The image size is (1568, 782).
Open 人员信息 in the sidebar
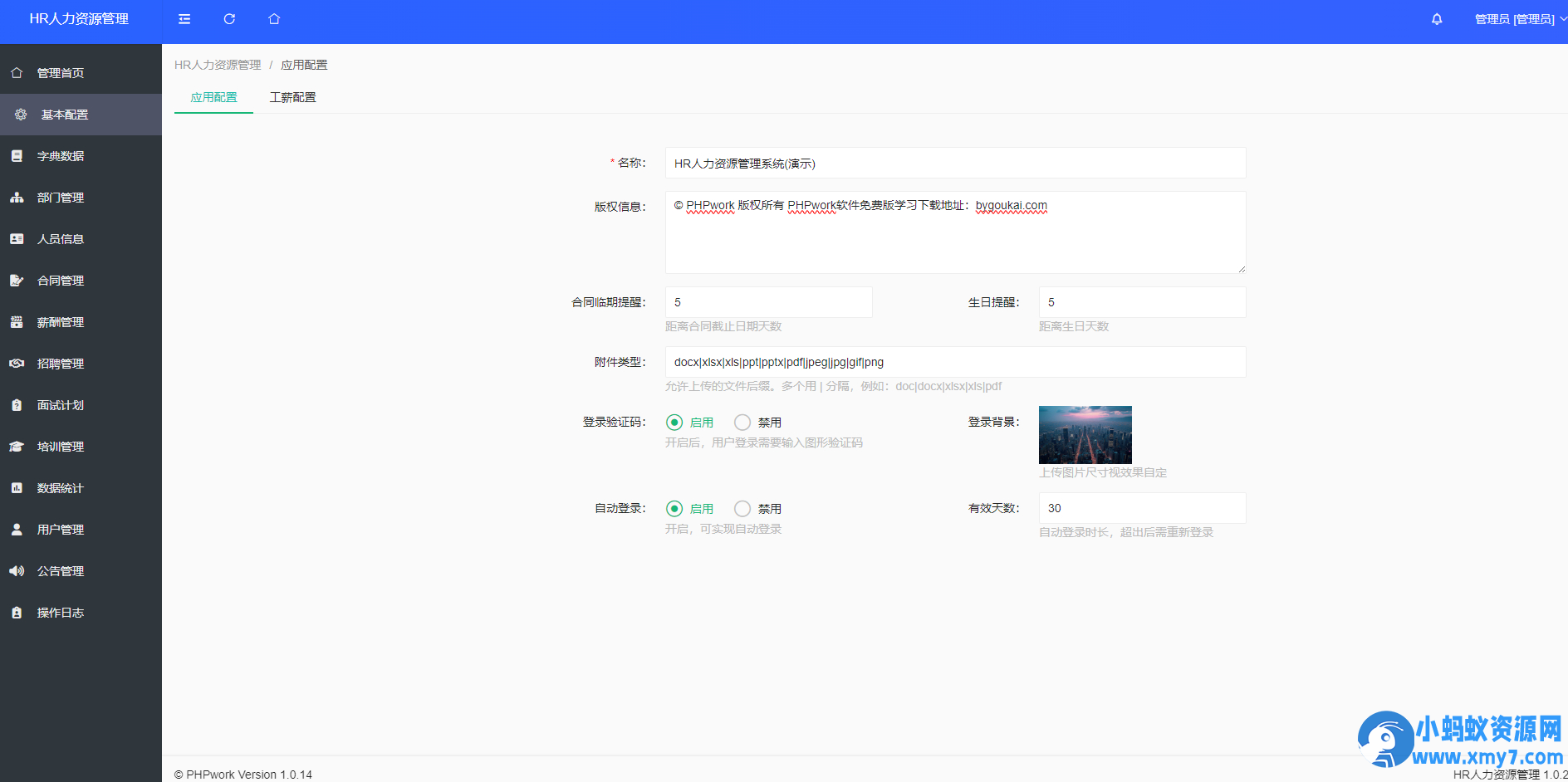[60, 239]
